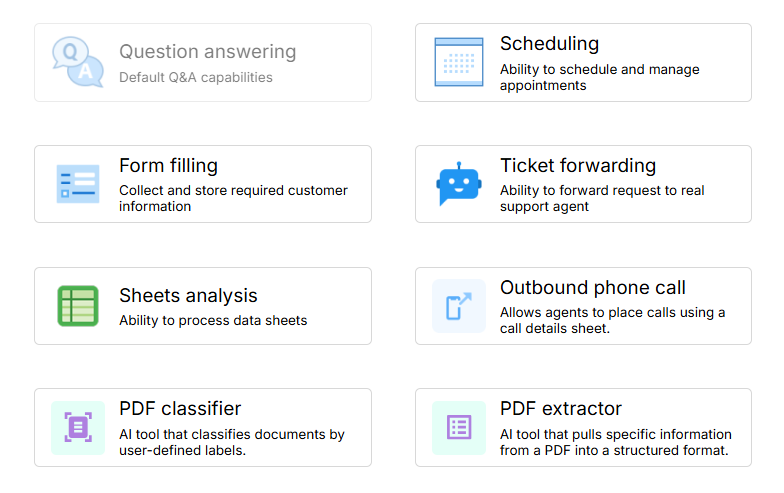Choose the Ticket forwarding title
The width and height of the screenshot is (784, 493).
click(x=578, y=166)
